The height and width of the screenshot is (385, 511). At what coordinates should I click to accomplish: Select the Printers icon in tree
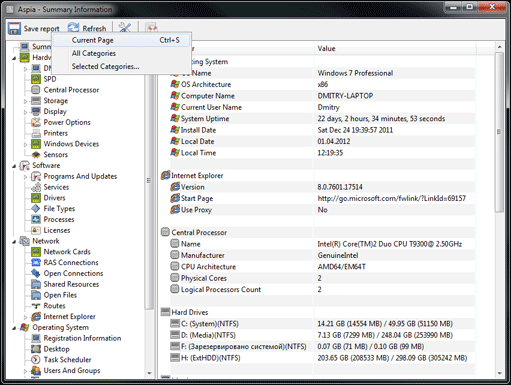click(x=36, y=133)
